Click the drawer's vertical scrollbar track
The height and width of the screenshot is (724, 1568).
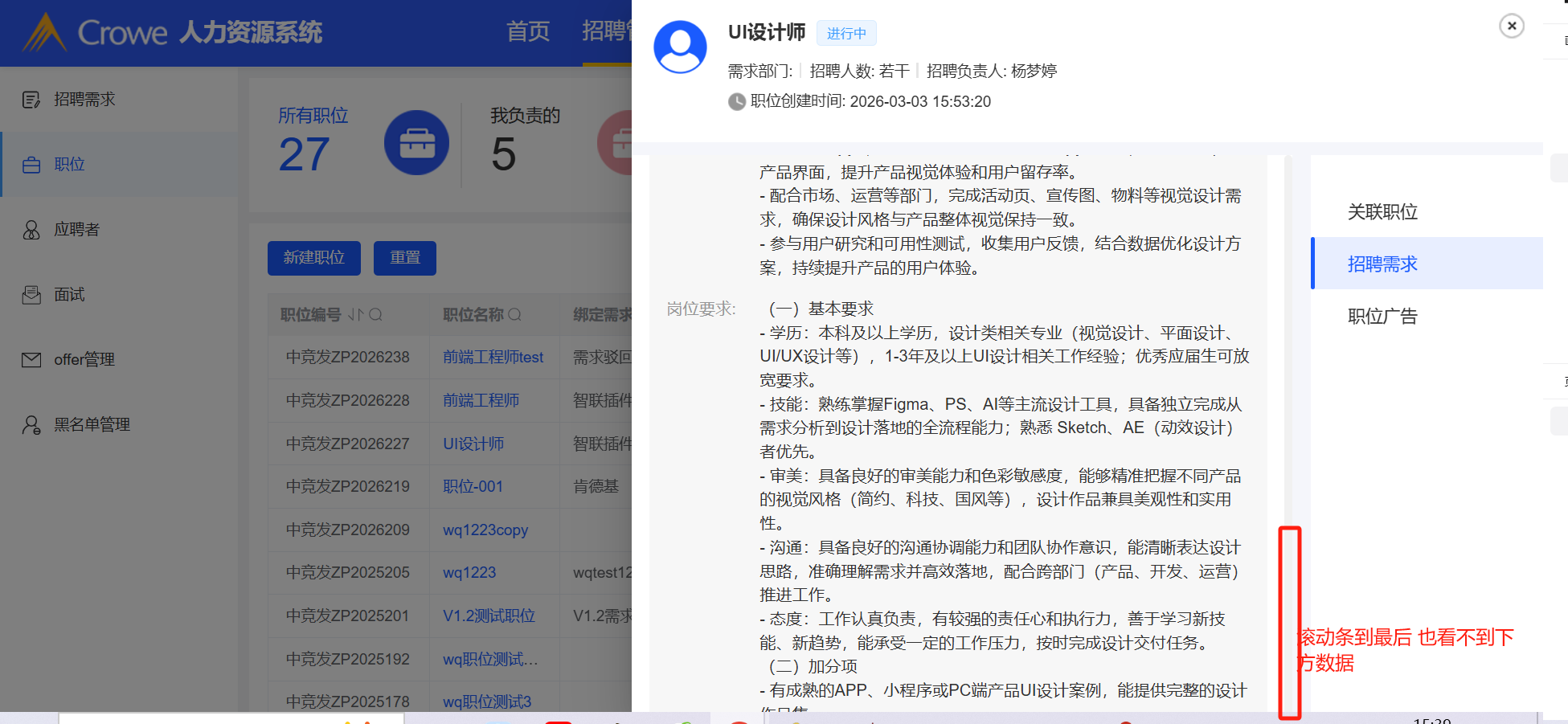click(x=1289, y=402)
